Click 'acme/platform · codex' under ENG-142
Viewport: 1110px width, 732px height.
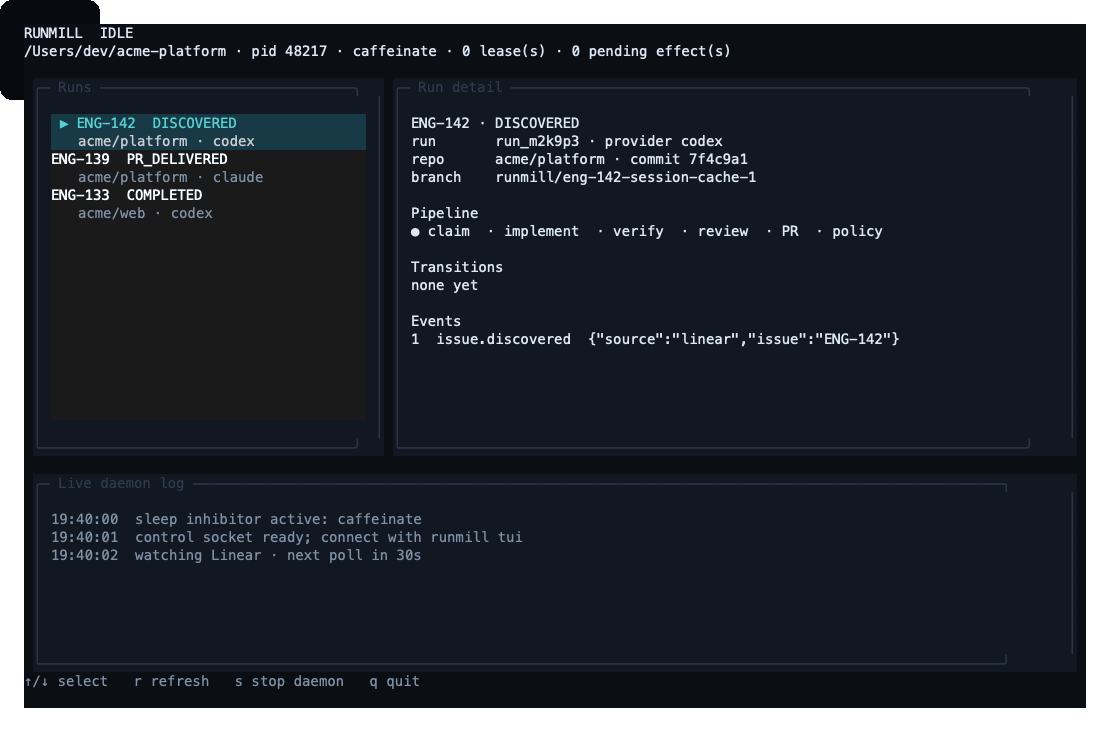click(x=166, y=142)
